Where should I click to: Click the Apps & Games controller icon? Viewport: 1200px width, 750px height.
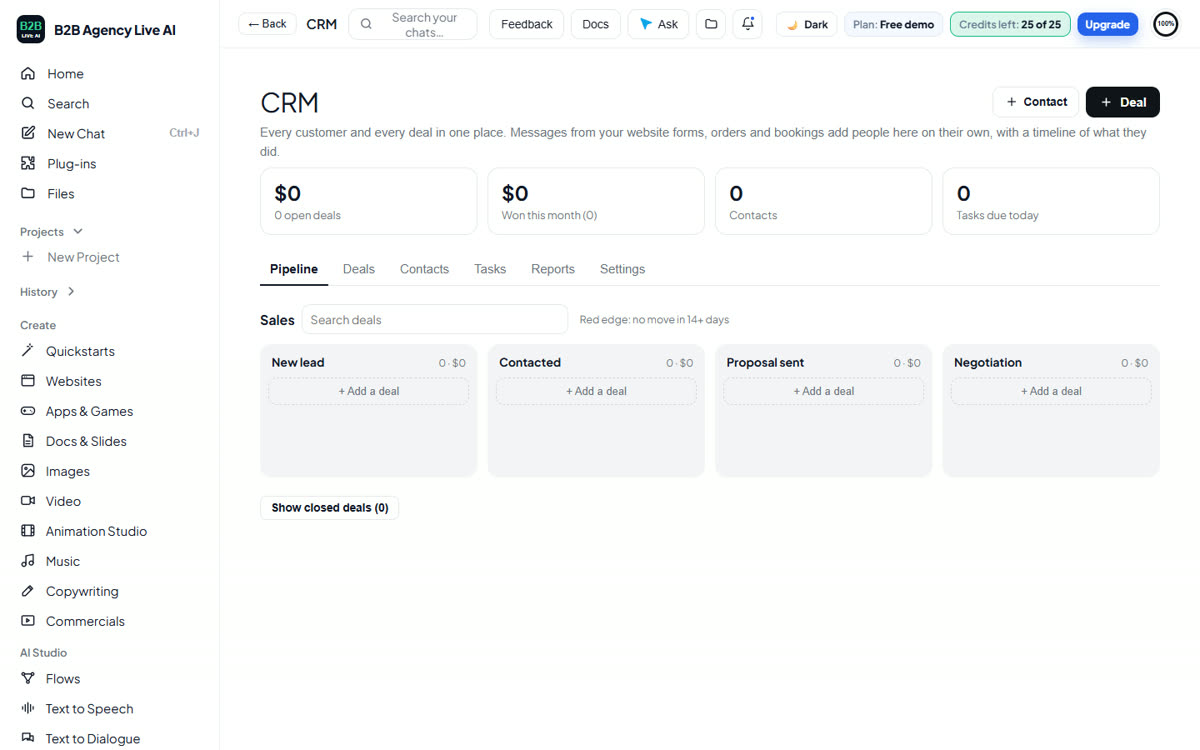[x=27, y=411]
